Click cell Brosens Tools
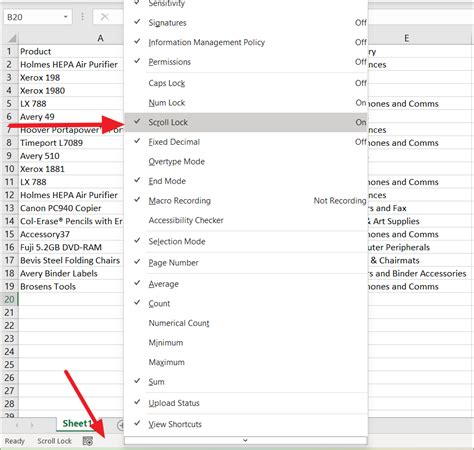The height and width of the screenshot is (450, 474). click(71, 286)
